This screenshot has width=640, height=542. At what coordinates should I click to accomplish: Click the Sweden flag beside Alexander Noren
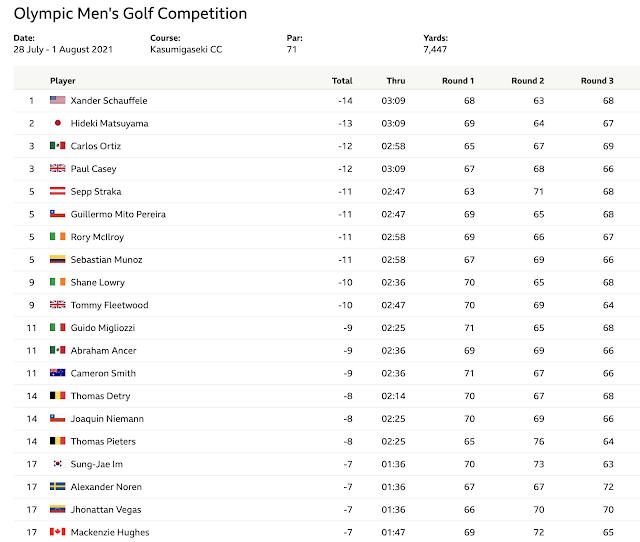(x=57, y=487)
